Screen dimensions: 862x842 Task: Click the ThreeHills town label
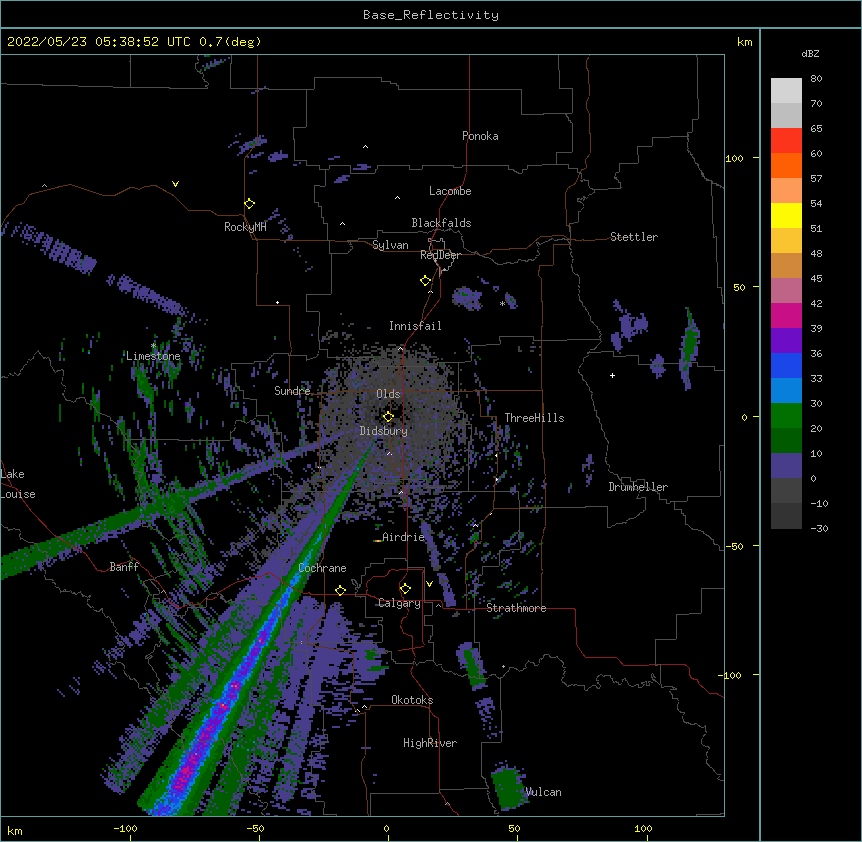point(534,418)
